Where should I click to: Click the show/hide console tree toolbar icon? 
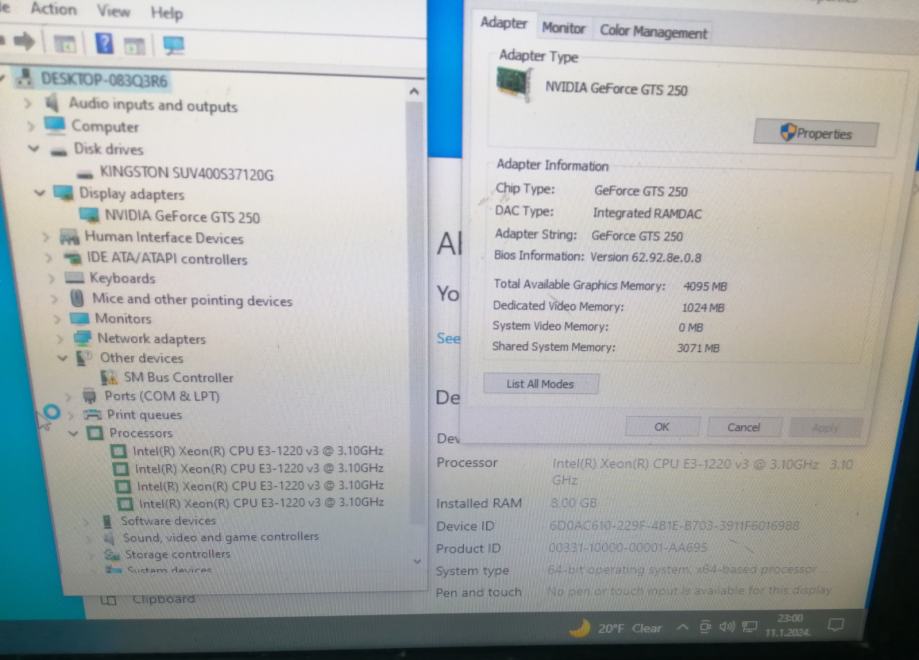click(64, 44)
